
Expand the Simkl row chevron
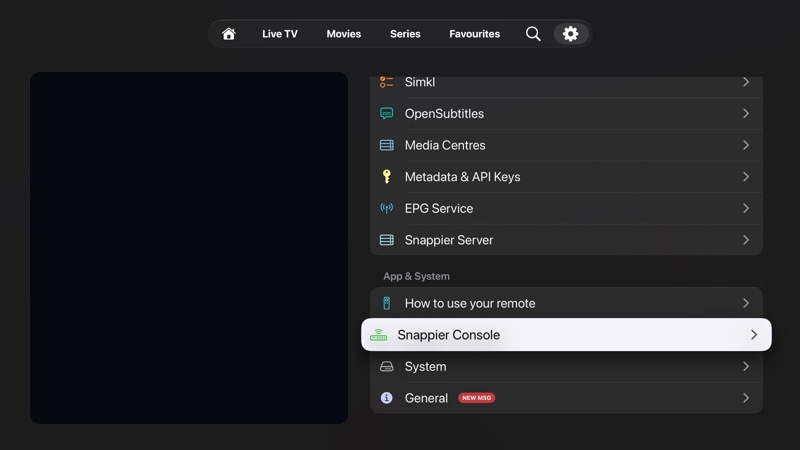click(746, 82)
